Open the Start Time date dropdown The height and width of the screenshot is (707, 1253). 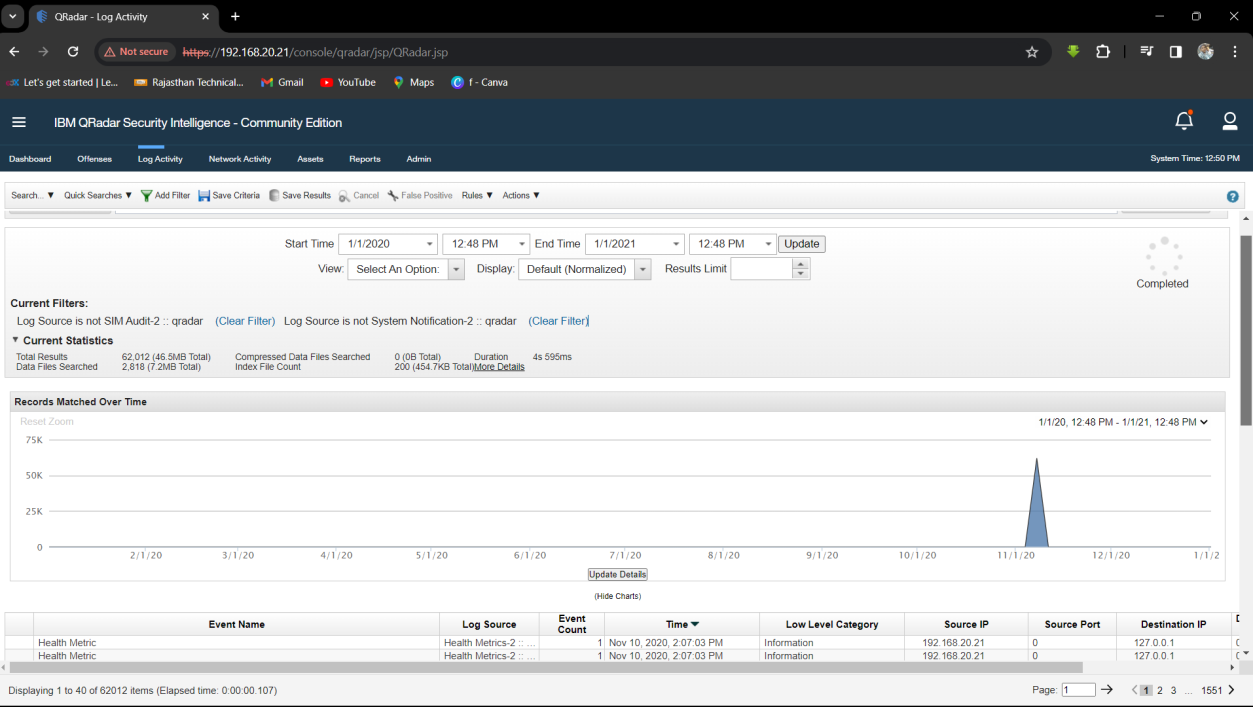(x=430, y=244)
